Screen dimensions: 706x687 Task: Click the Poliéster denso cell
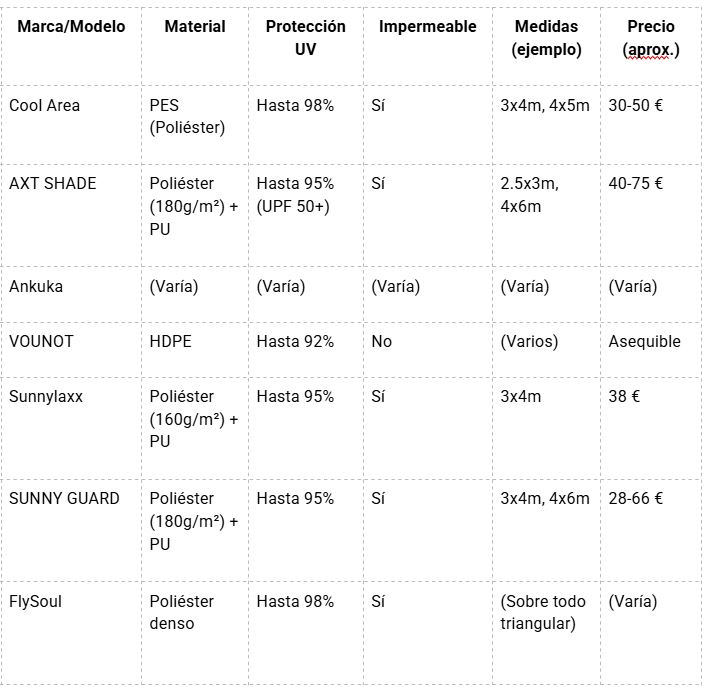click(182, 612)
